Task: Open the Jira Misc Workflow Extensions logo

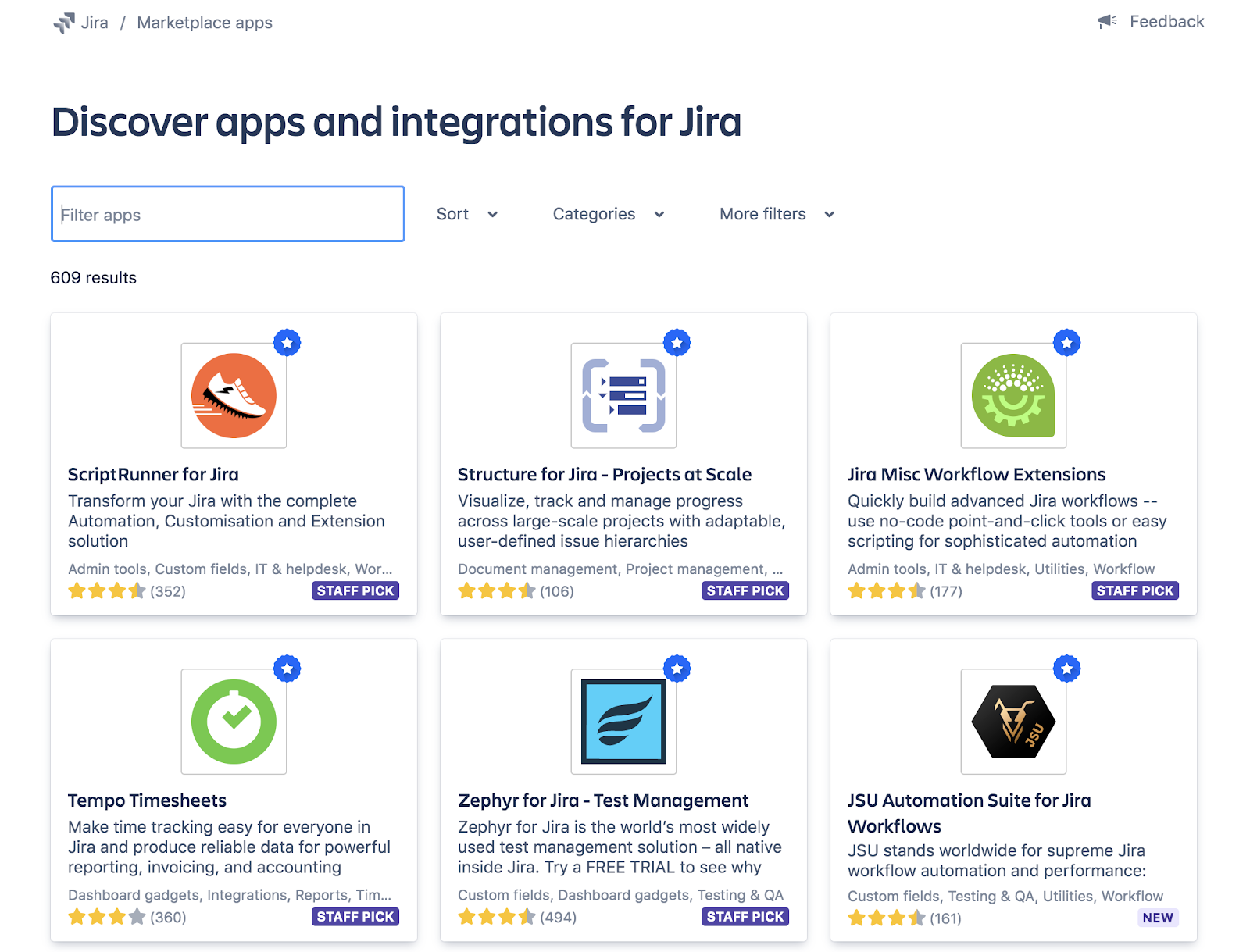Action: point(1013,395)
